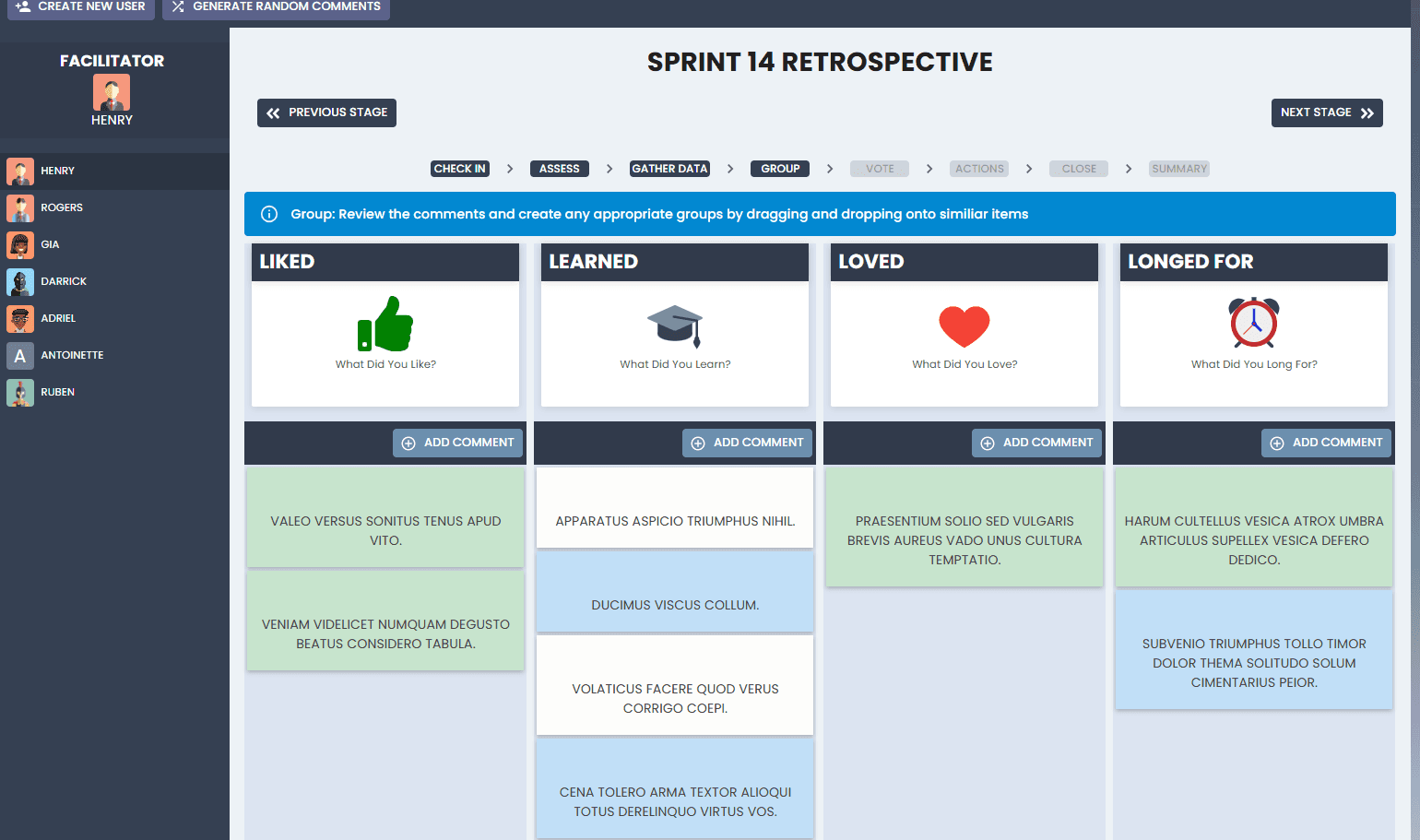Click the info icon in blue banner
1420x840 pixels.
(x=269, y=214)
